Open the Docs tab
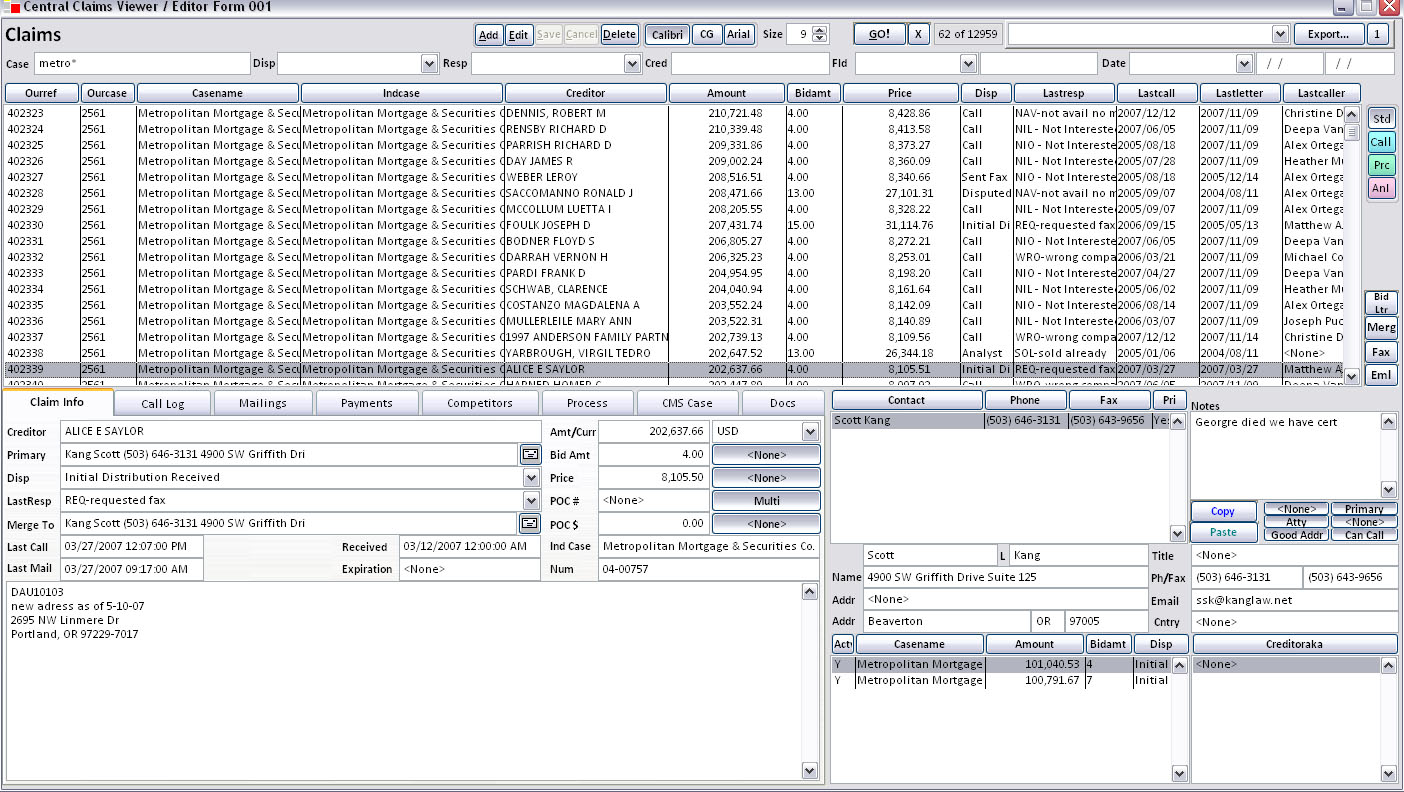 (783, 403)
